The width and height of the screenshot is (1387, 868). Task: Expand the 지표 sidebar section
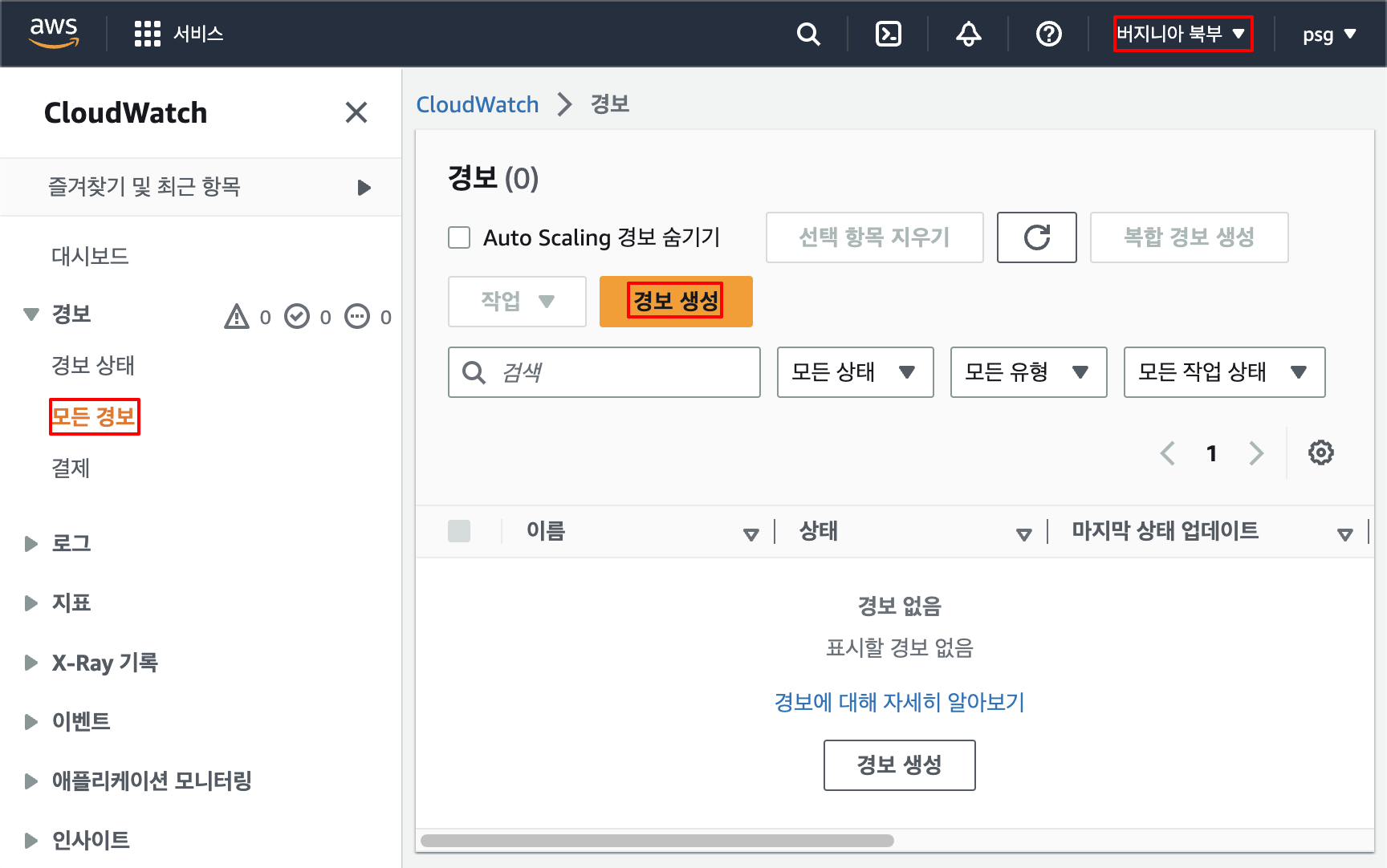[31, 603]
